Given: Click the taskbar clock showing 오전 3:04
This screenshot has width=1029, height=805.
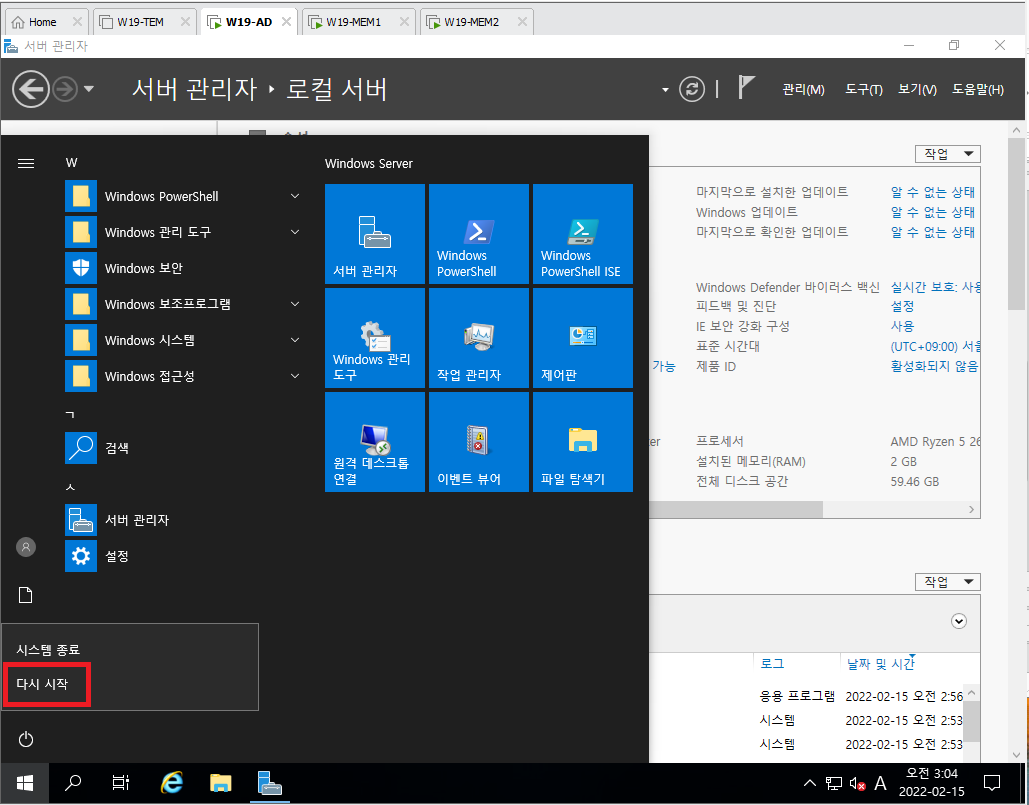Looking at the screenshot, I should [x=931, y=782].
